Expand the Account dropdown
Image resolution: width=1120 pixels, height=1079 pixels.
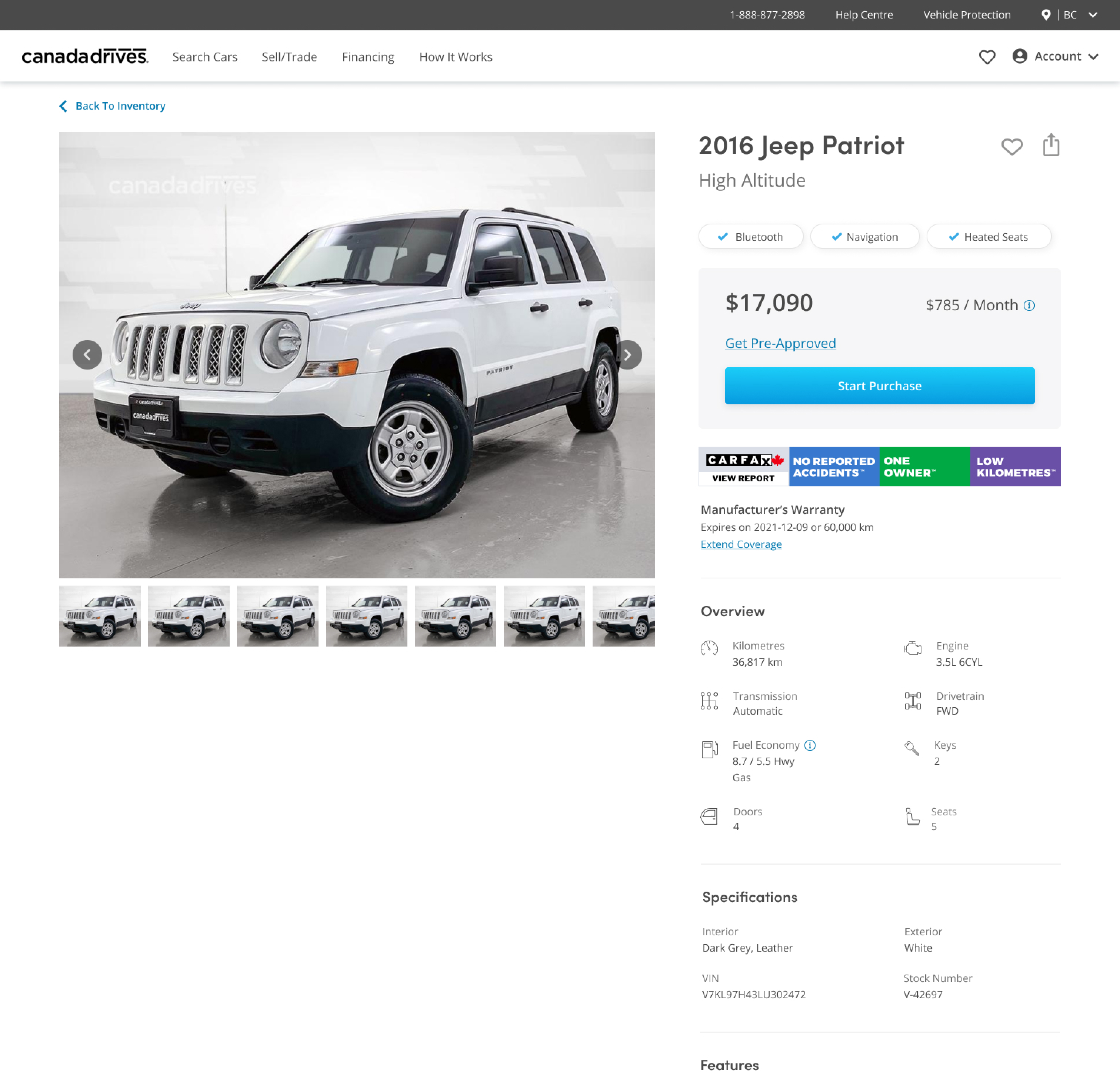click(x=1056, y=56)
